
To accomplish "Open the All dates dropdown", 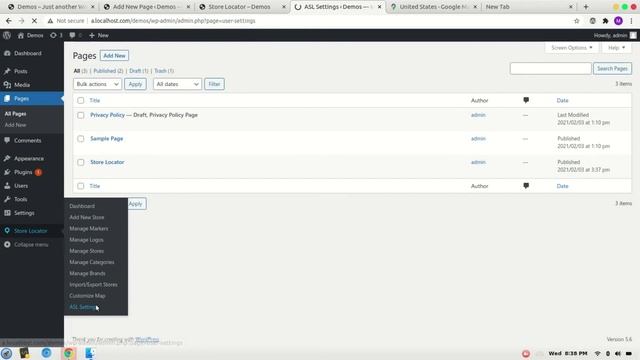I will (x=177, y=84).
